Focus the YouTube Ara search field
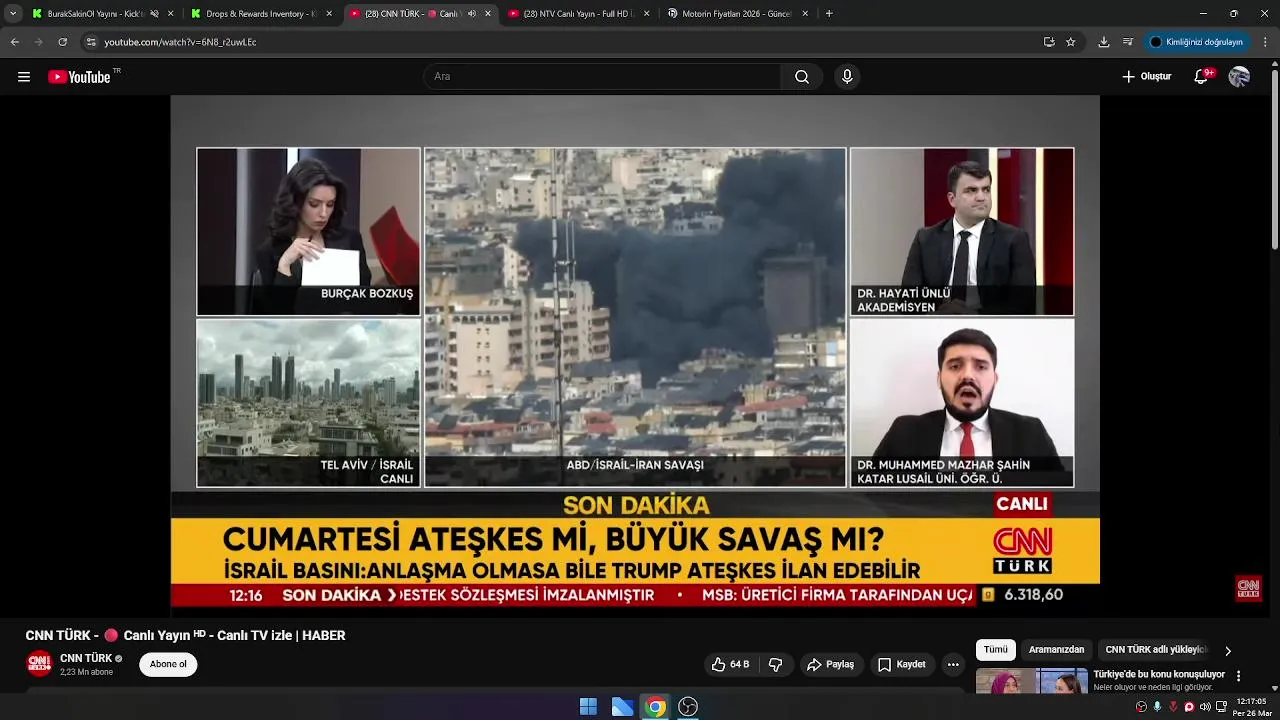The image size is (1280, 720). (602, 77)
